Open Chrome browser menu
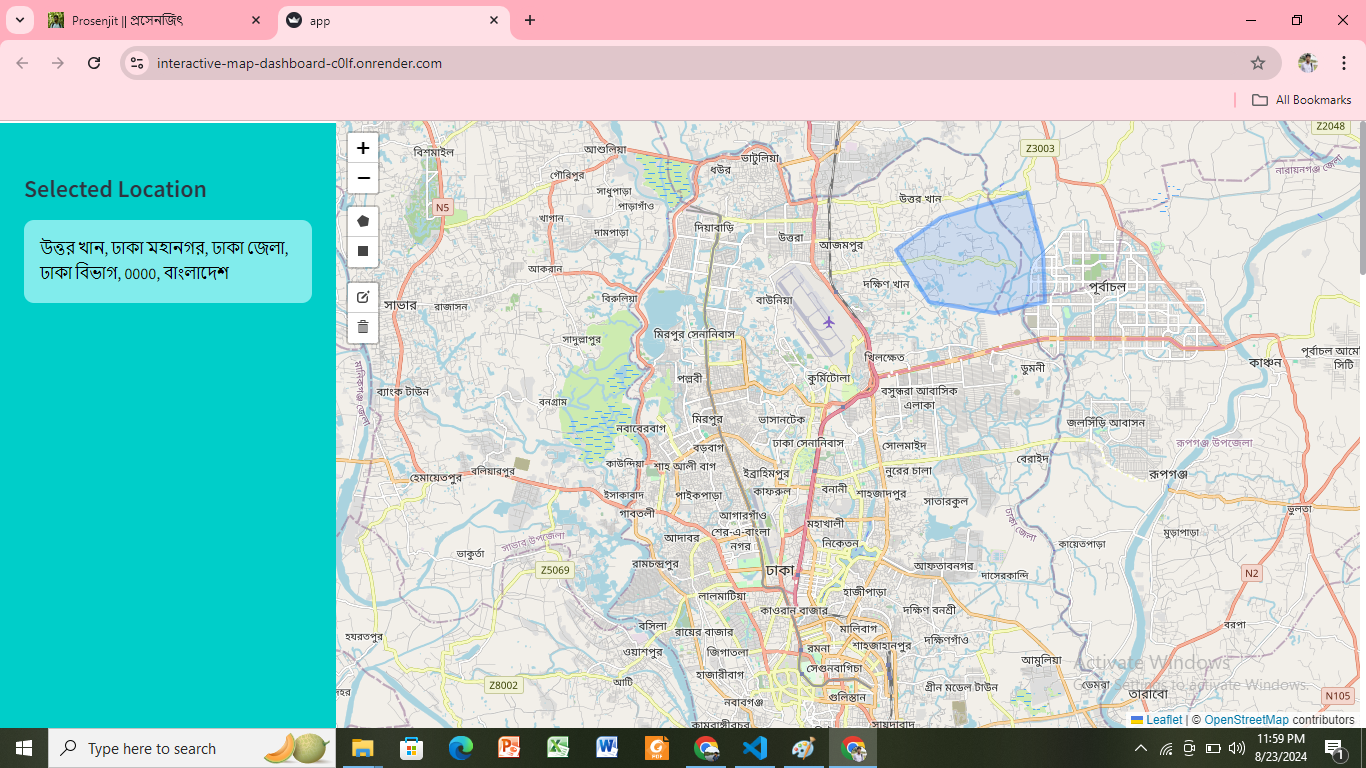This screenshot has width=1366, height=768. point(1343,63)
